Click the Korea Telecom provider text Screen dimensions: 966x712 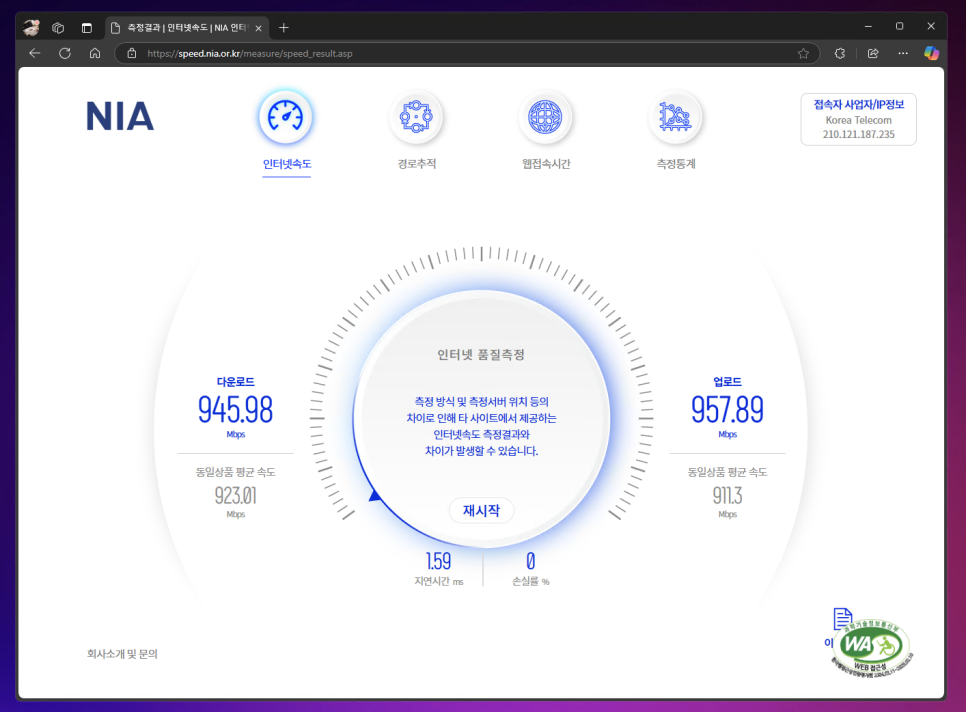[x=858, y=120]
